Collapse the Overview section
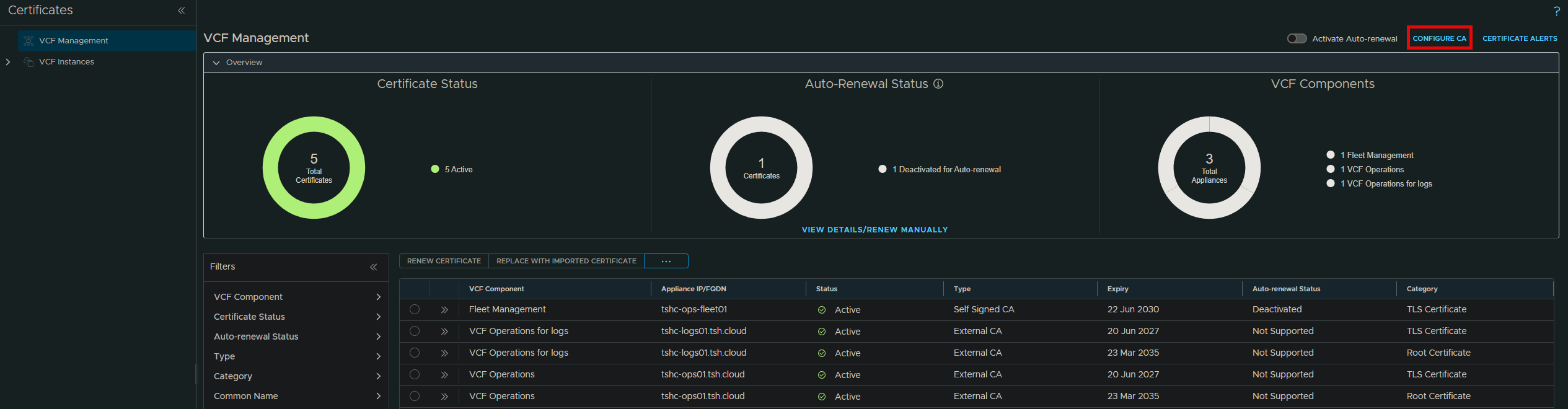 click(216, 63)
